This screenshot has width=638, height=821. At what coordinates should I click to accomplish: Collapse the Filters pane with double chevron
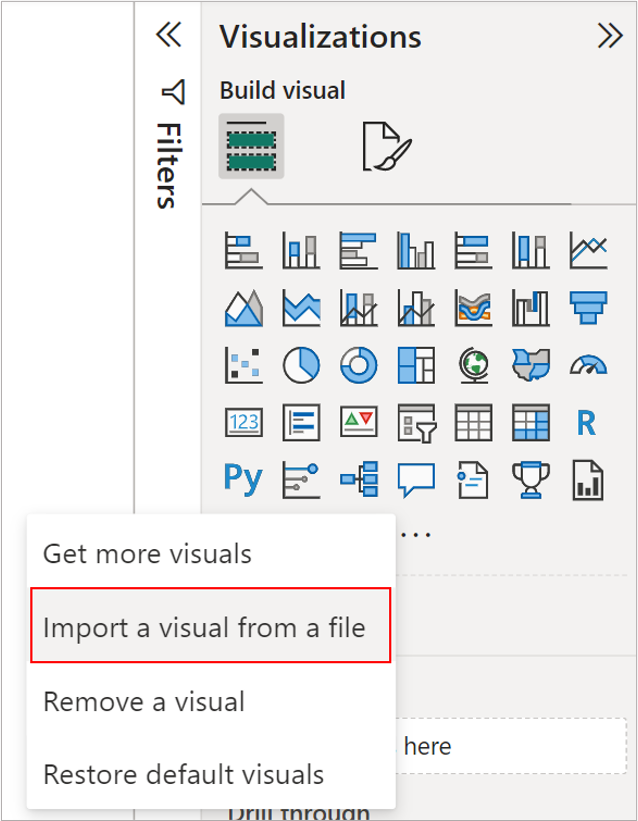tap(169, 37)
